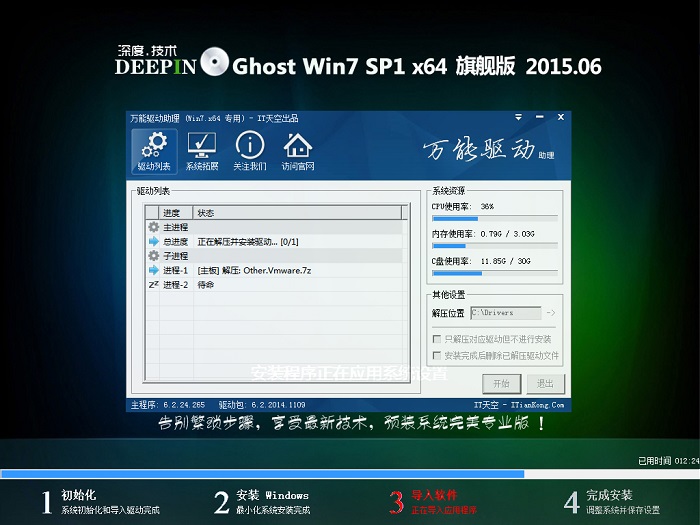Click step 3 导入软件
The height and width of the screenshot is (525, 700).
tap(433, 502)
